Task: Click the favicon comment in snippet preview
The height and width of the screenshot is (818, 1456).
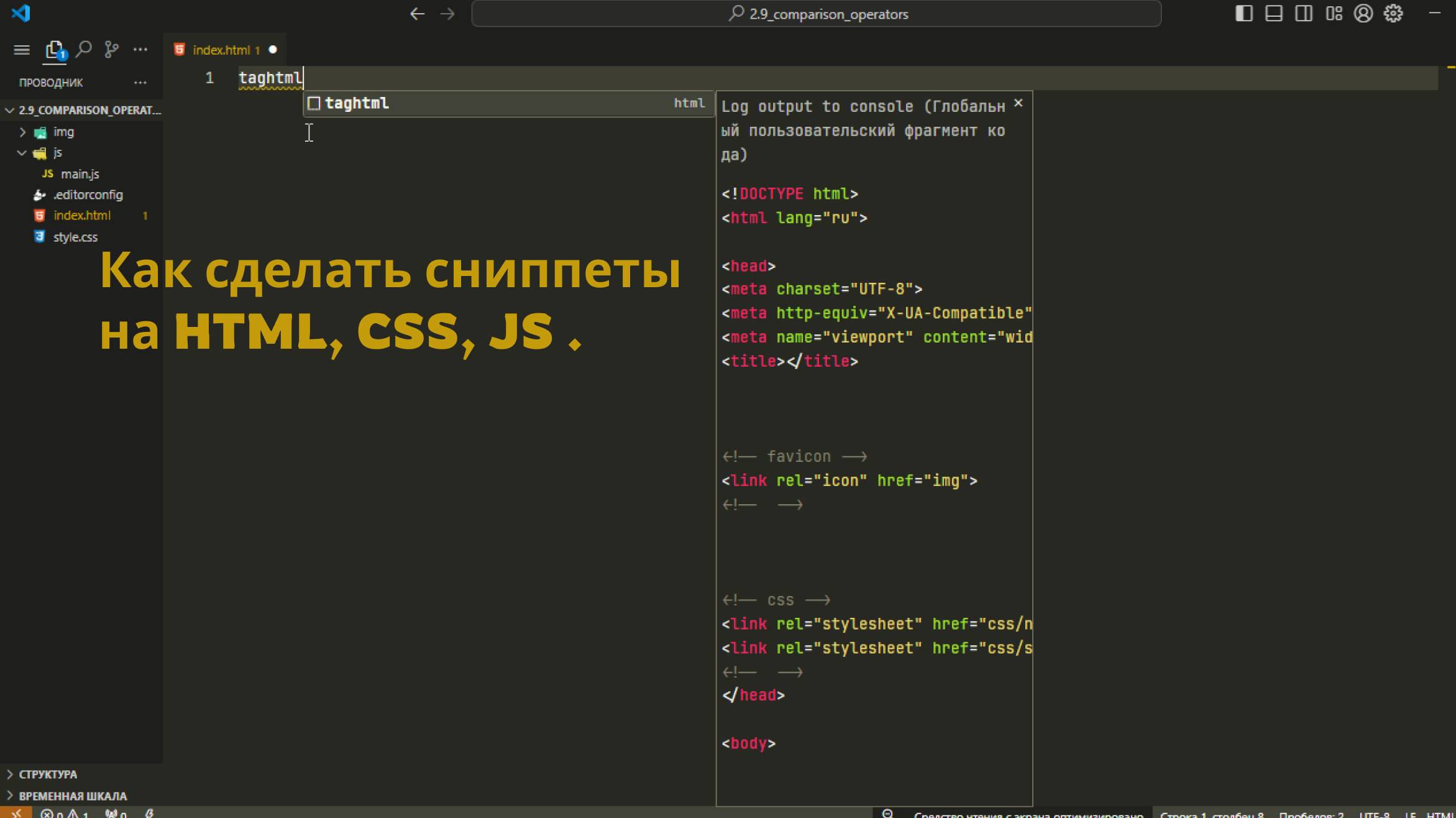Action: tap(795, 457)
